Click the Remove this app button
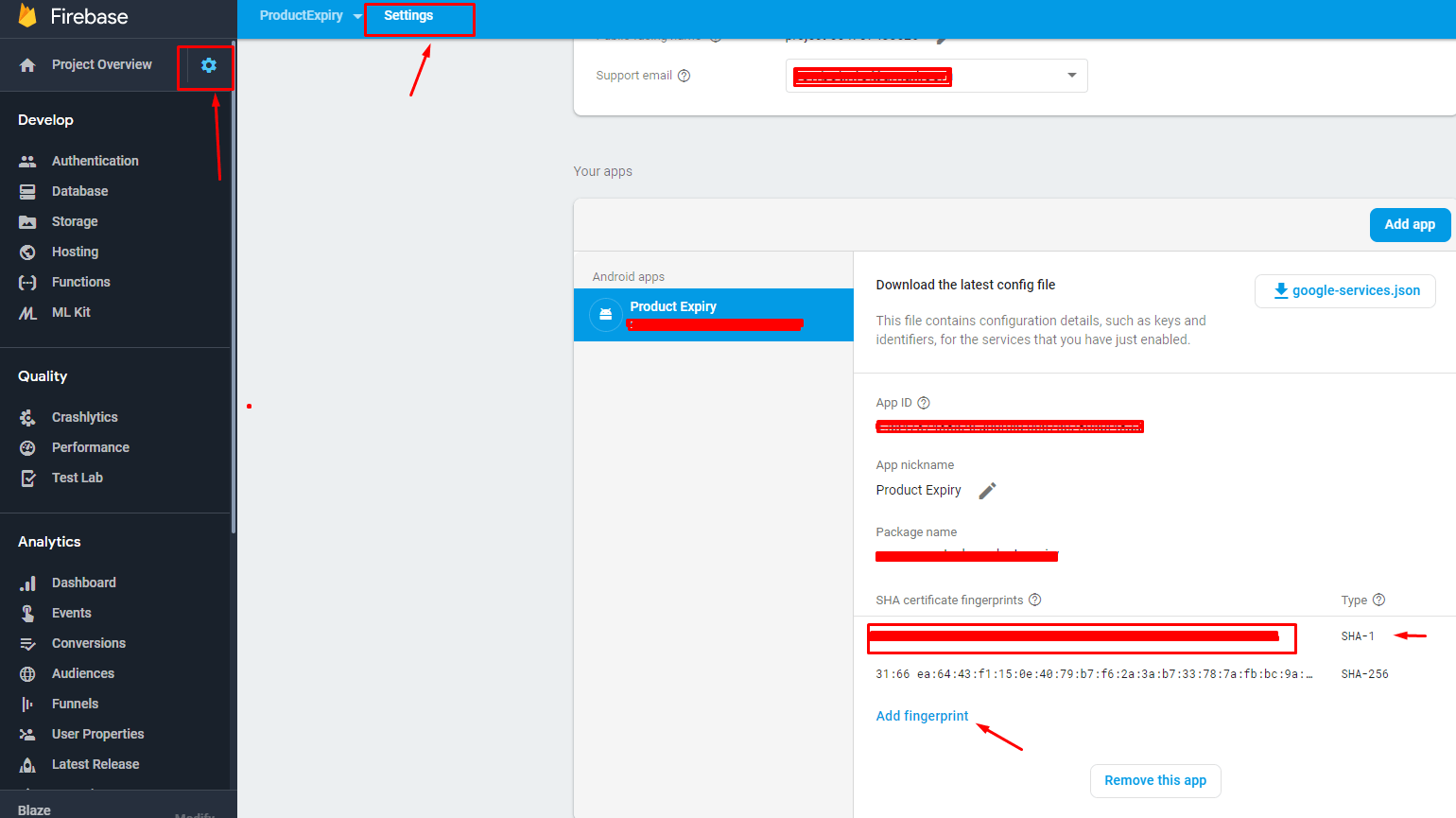Image resolution: width=1456 pixels, height=818 pixels. point(1154,780)
